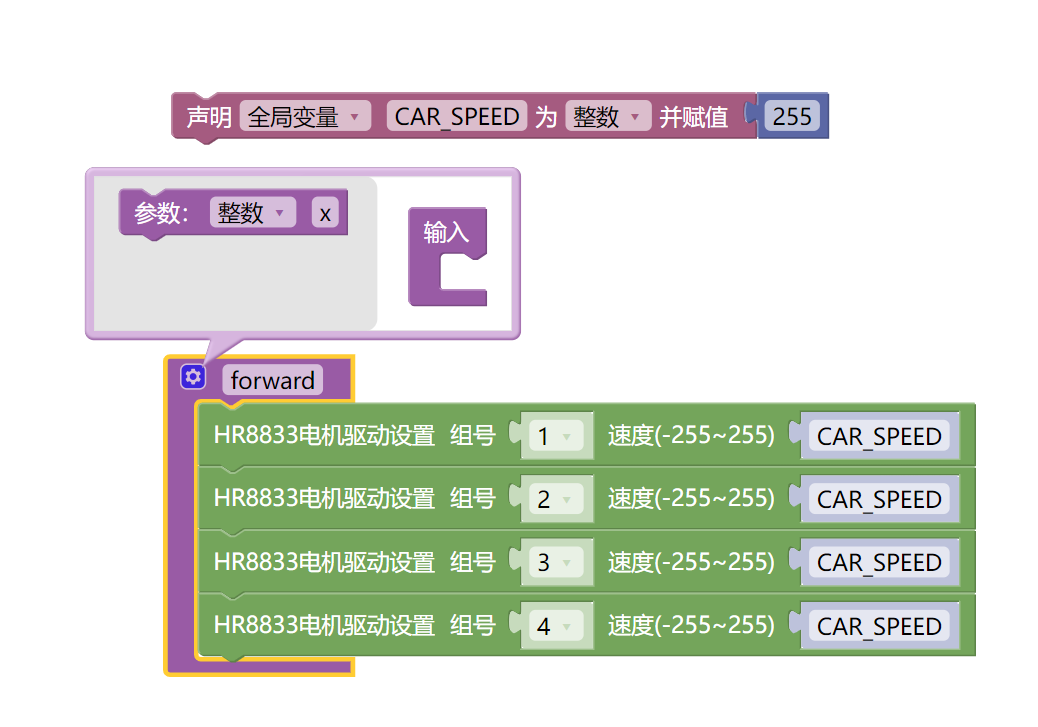1038x727 pixels.
Task: Click 为 label in declaration block
Action: point(546,117)
